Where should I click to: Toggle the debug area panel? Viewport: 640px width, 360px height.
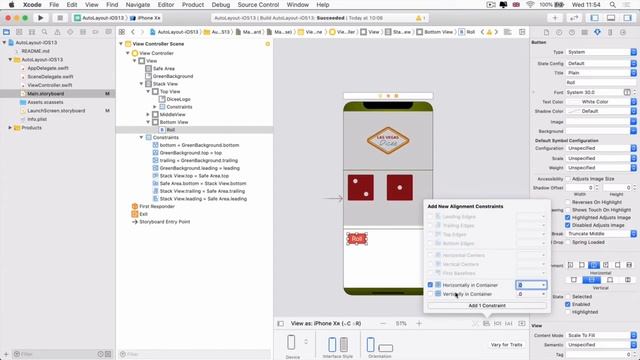click(x=611, y=18)
